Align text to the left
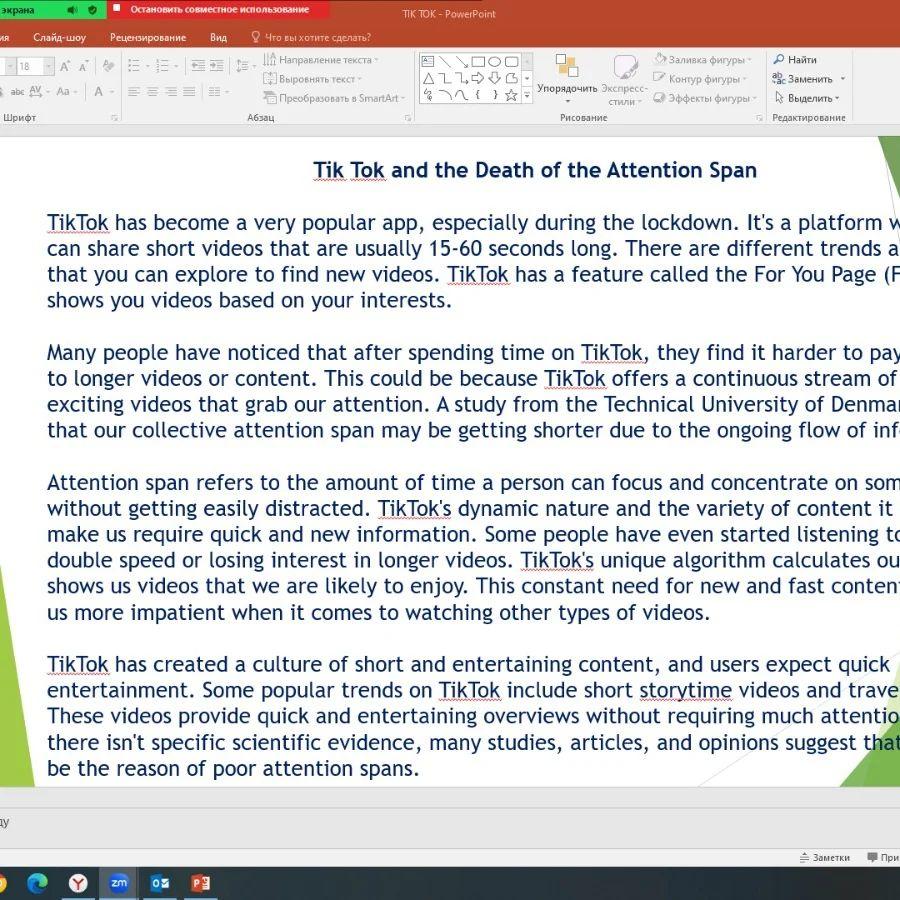The image size is (900, 900). (134, 92)
